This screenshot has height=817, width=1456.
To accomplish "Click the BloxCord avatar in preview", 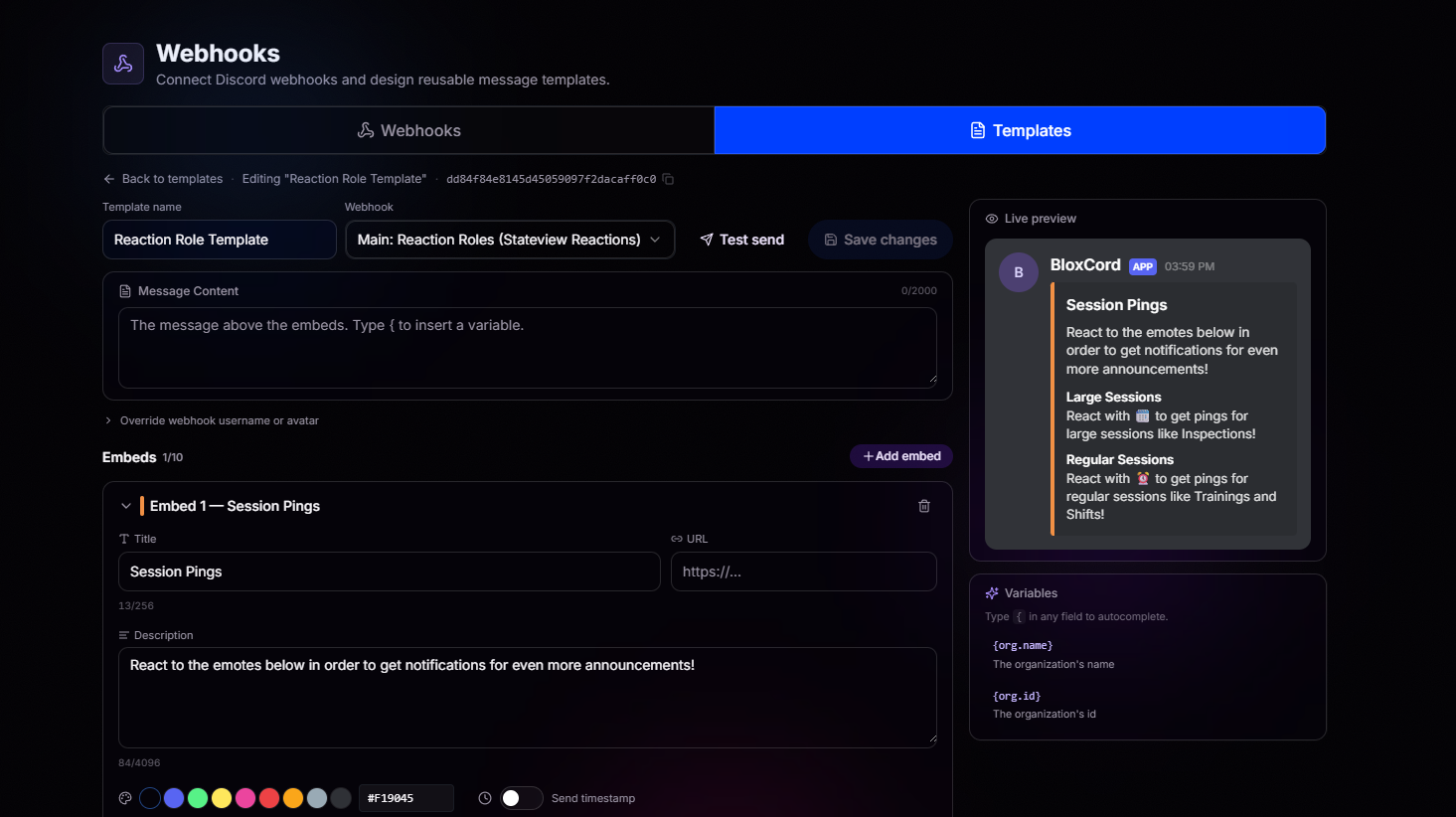I will pos(1019,272).
